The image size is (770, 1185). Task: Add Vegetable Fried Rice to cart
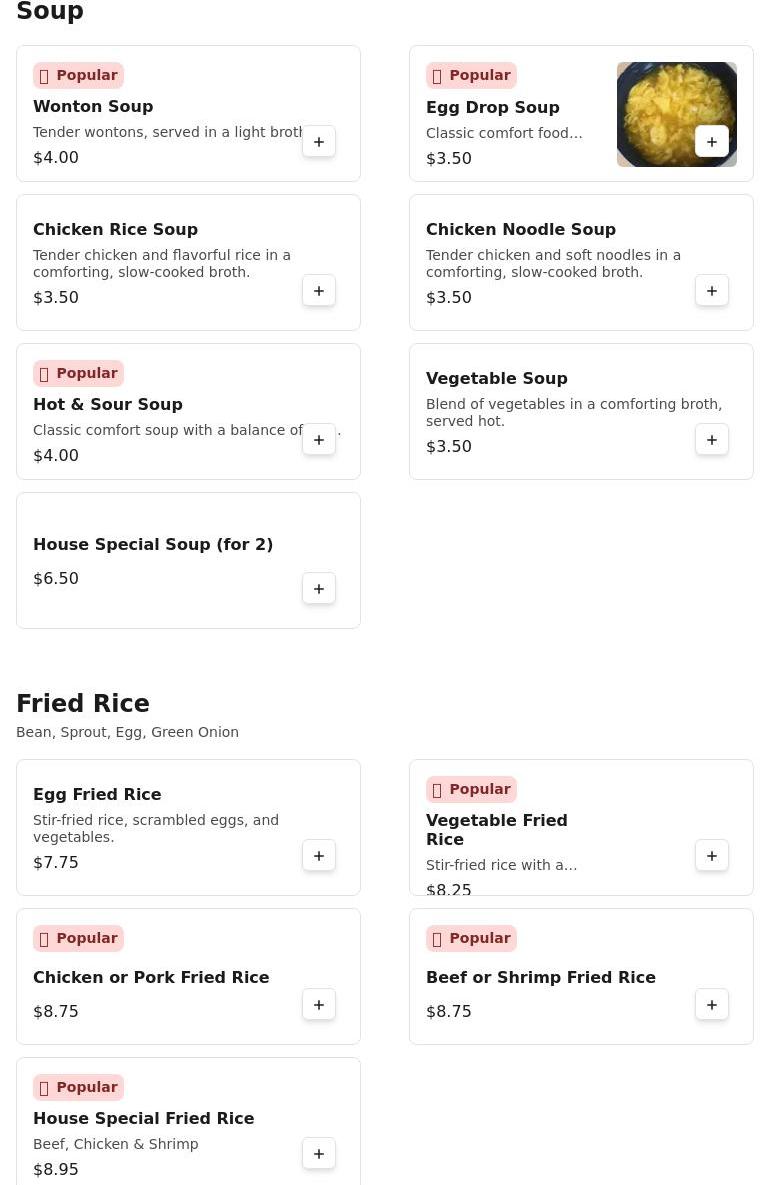point(712,856)
